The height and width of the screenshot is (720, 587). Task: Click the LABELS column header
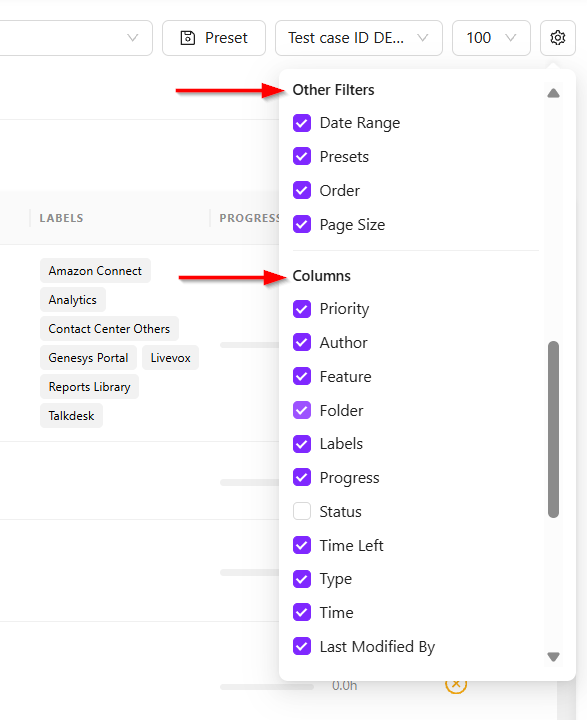[x=62, y=218]
